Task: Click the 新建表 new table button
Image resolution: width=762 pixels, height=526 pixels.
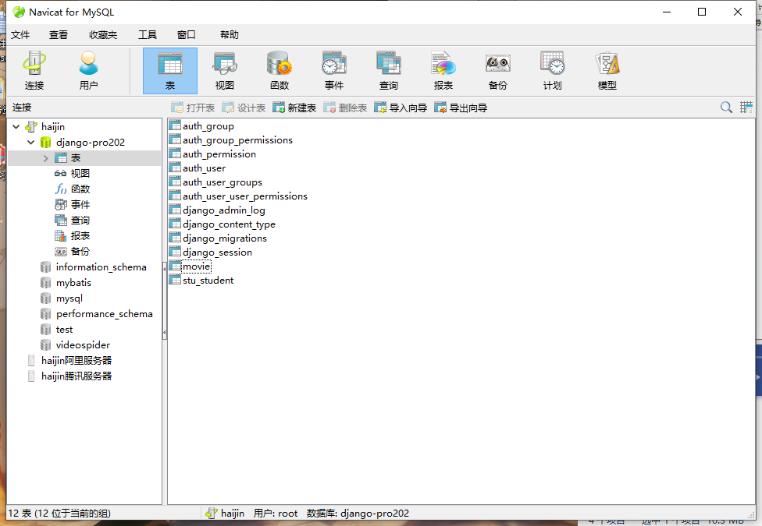Action: [x=294, y=108]
